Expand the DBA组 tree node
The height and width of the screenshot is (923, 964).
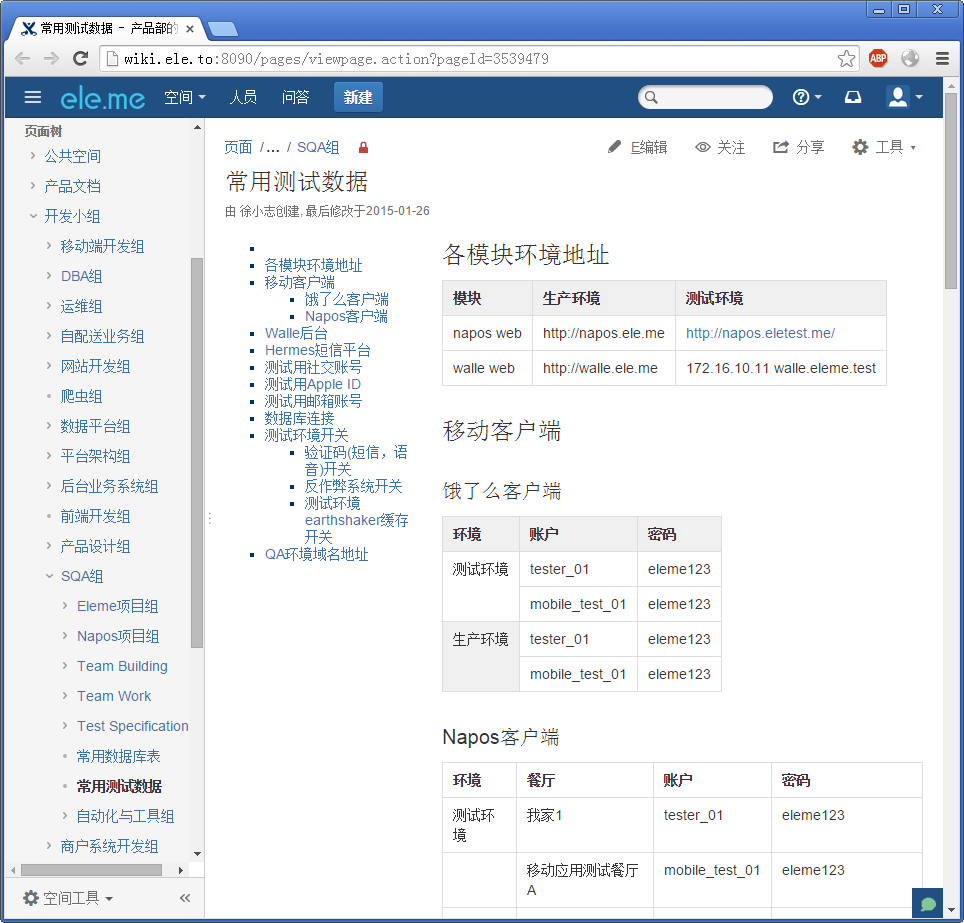[49, 275]
